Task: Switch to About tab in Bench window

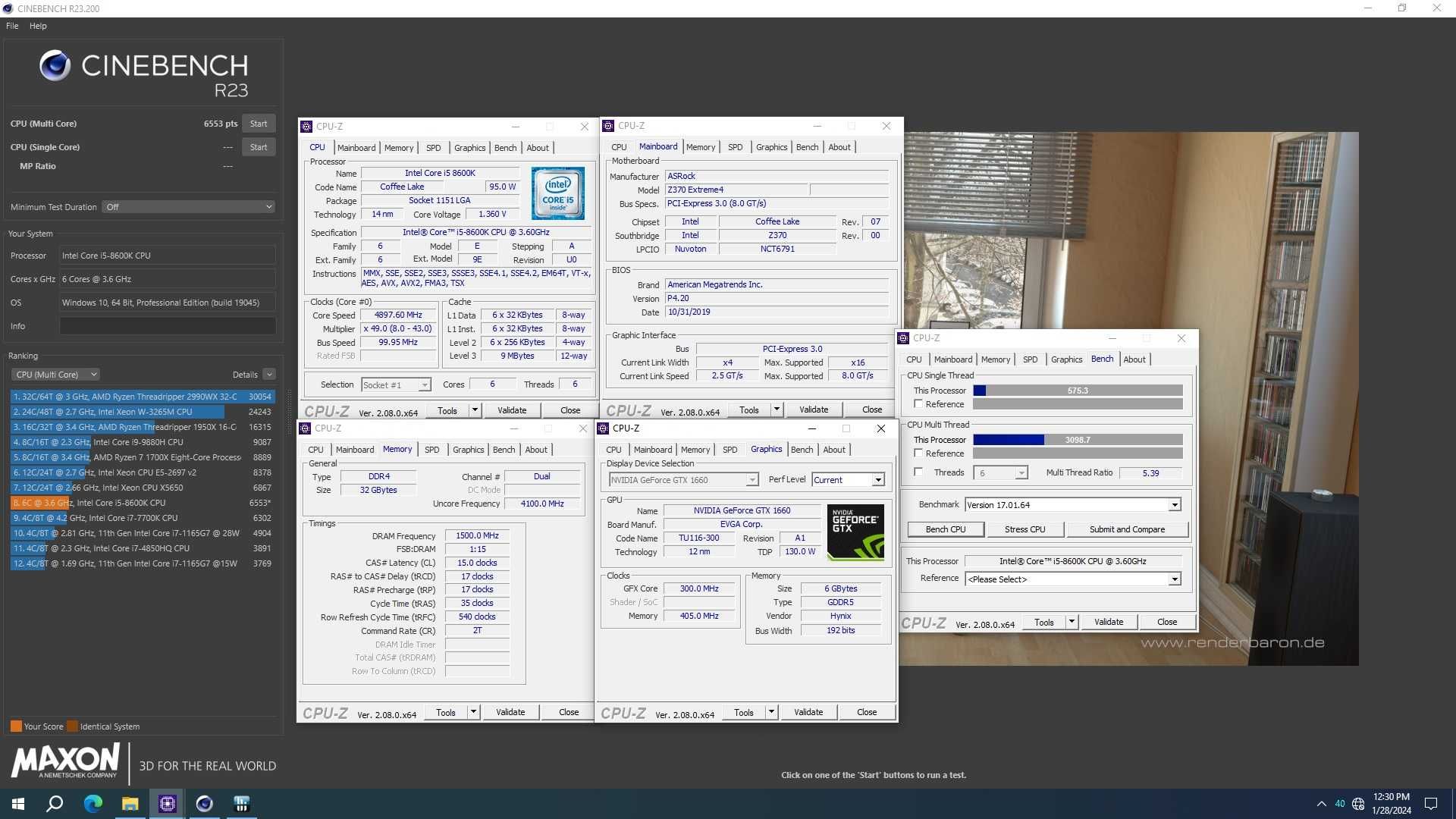Action: 1134,359
